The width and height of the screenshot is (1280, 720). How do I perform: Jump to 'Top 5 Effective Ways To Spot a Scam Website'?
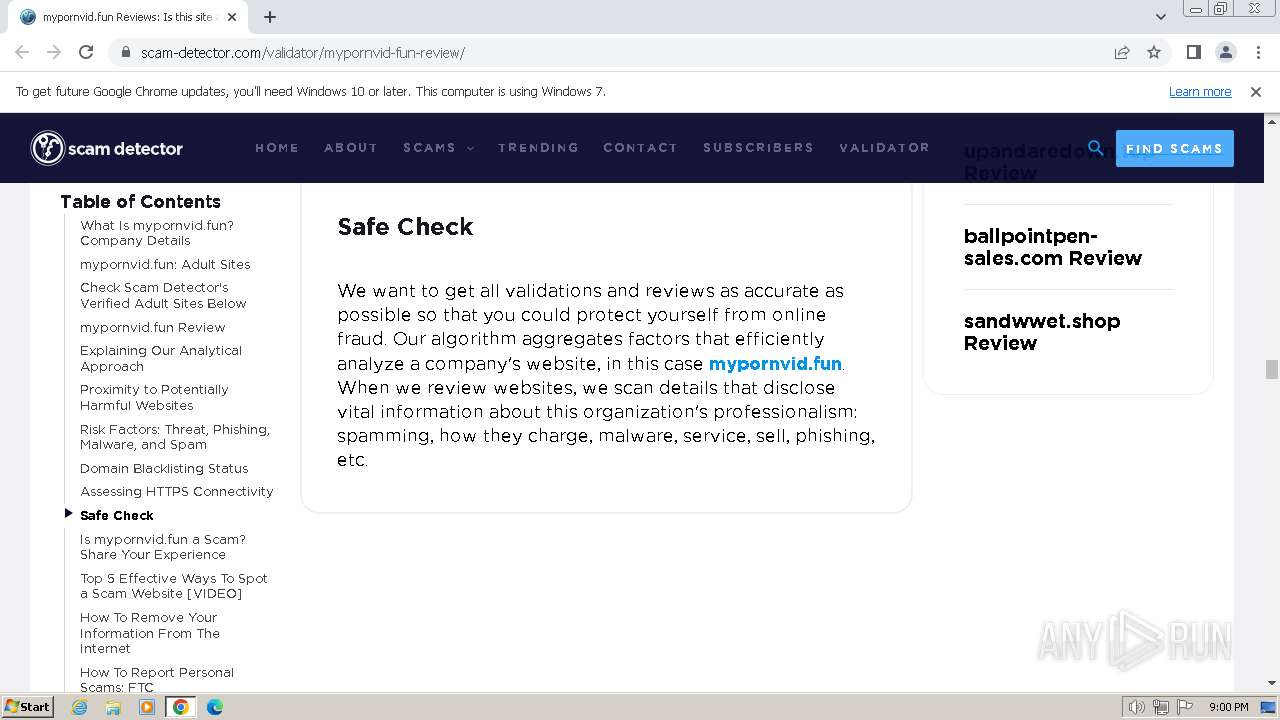[x=174, y=586]
